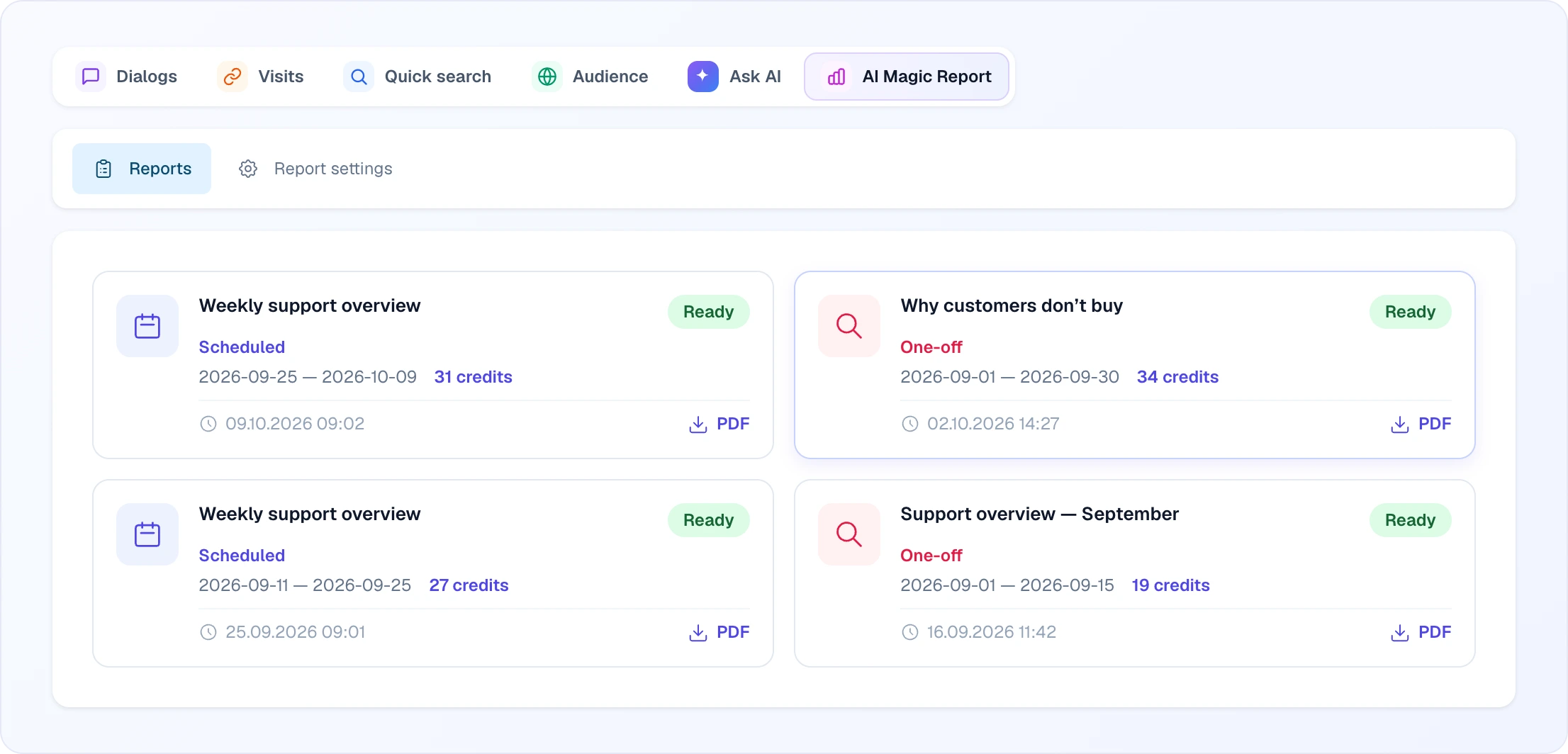
Task: Click the Ask AI sparkle icon
Action: click(x=703, y=77)
